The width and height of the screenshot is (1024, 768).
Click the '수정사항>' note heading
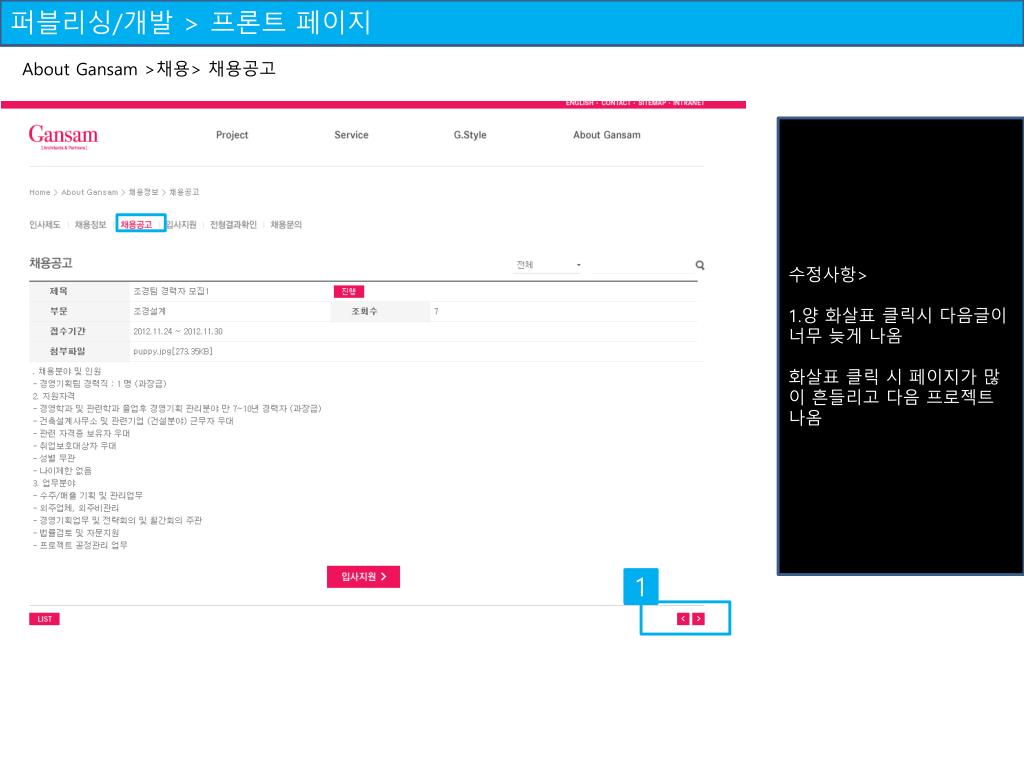click(x=827, y=274)
